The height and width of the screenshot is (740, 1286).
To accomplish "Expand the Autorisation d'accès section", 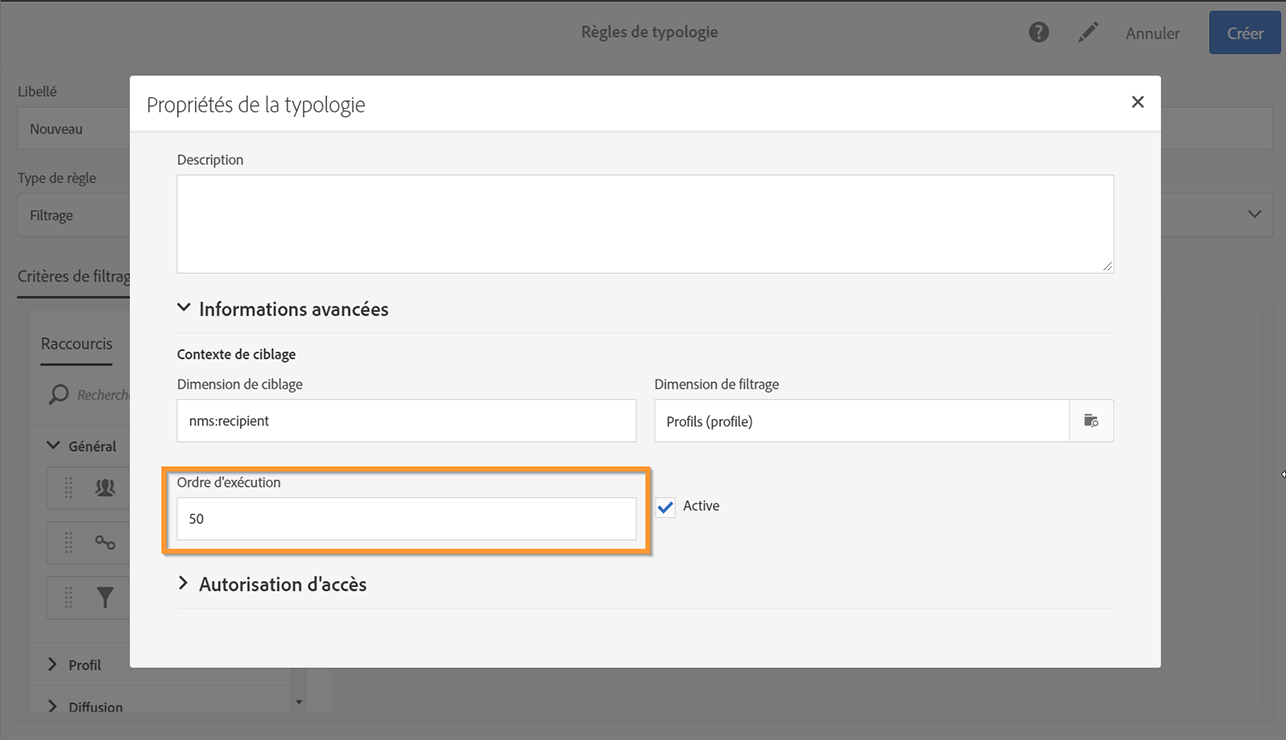I will point(184,584).
